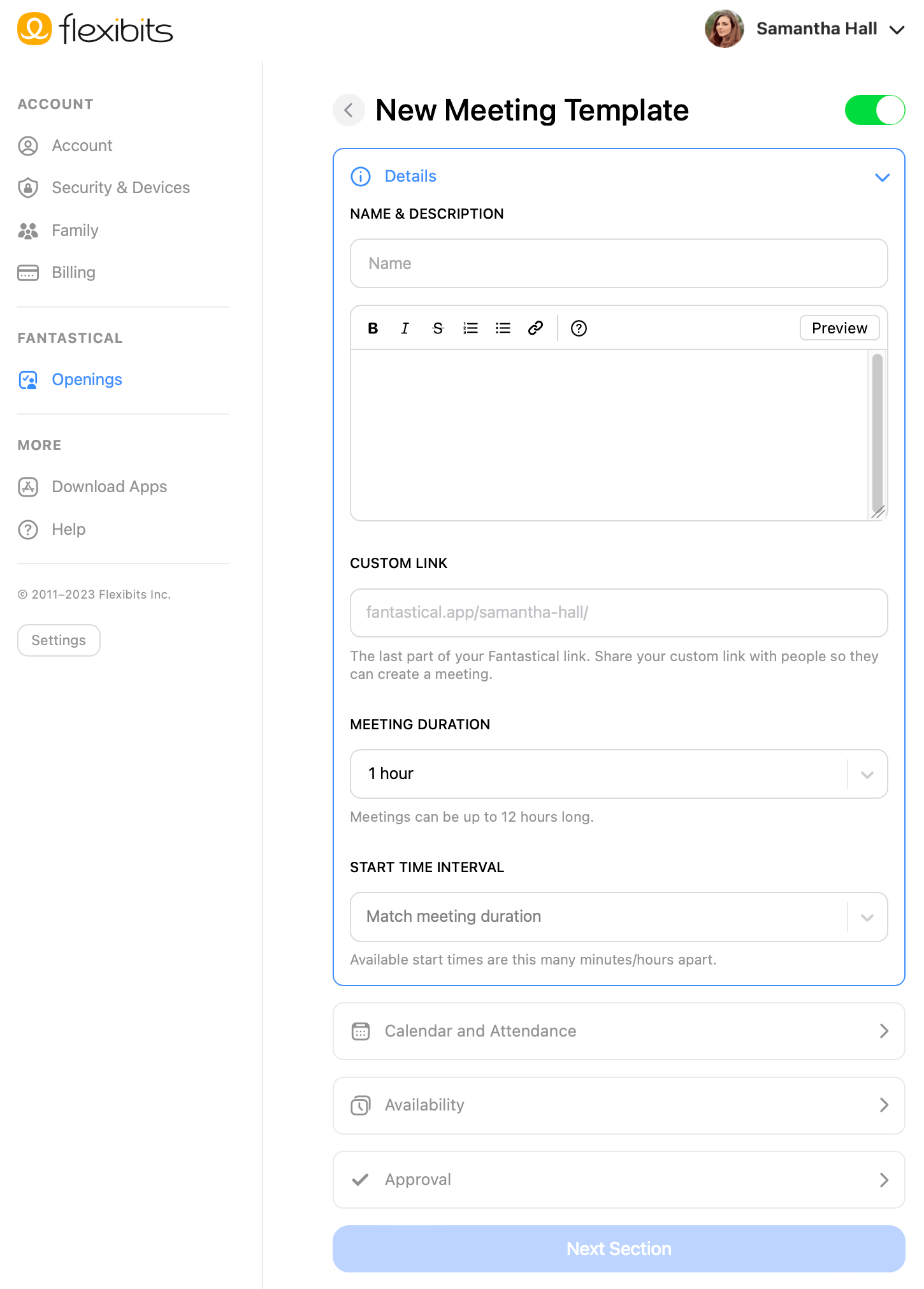Open Account in the sidebar
This screenshot has width=924, height=1289.
(82, 146)
